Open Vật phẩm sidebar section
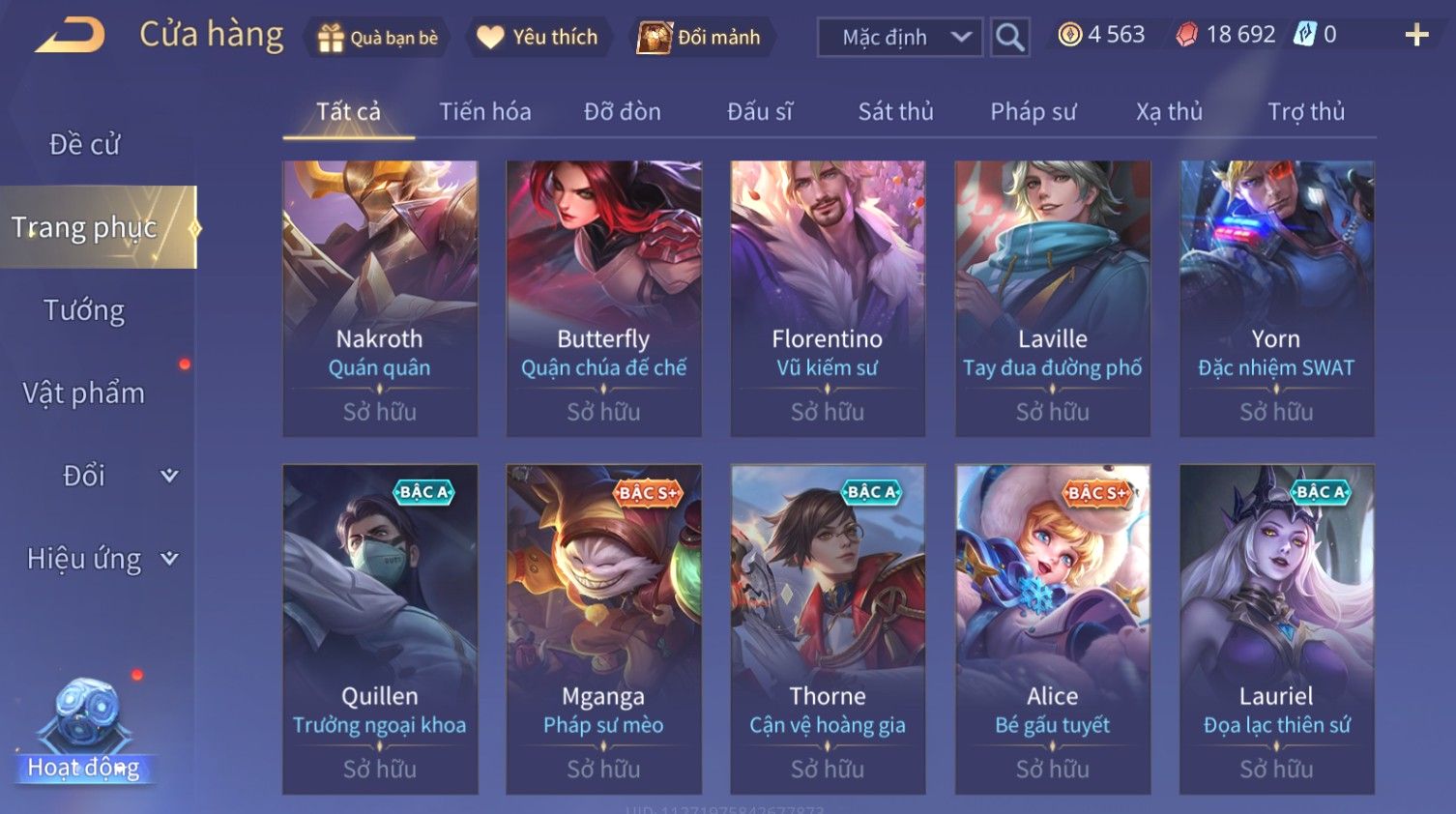This screenshot has height=814, width=1456. pyautogui.click(x=84, y=393)
